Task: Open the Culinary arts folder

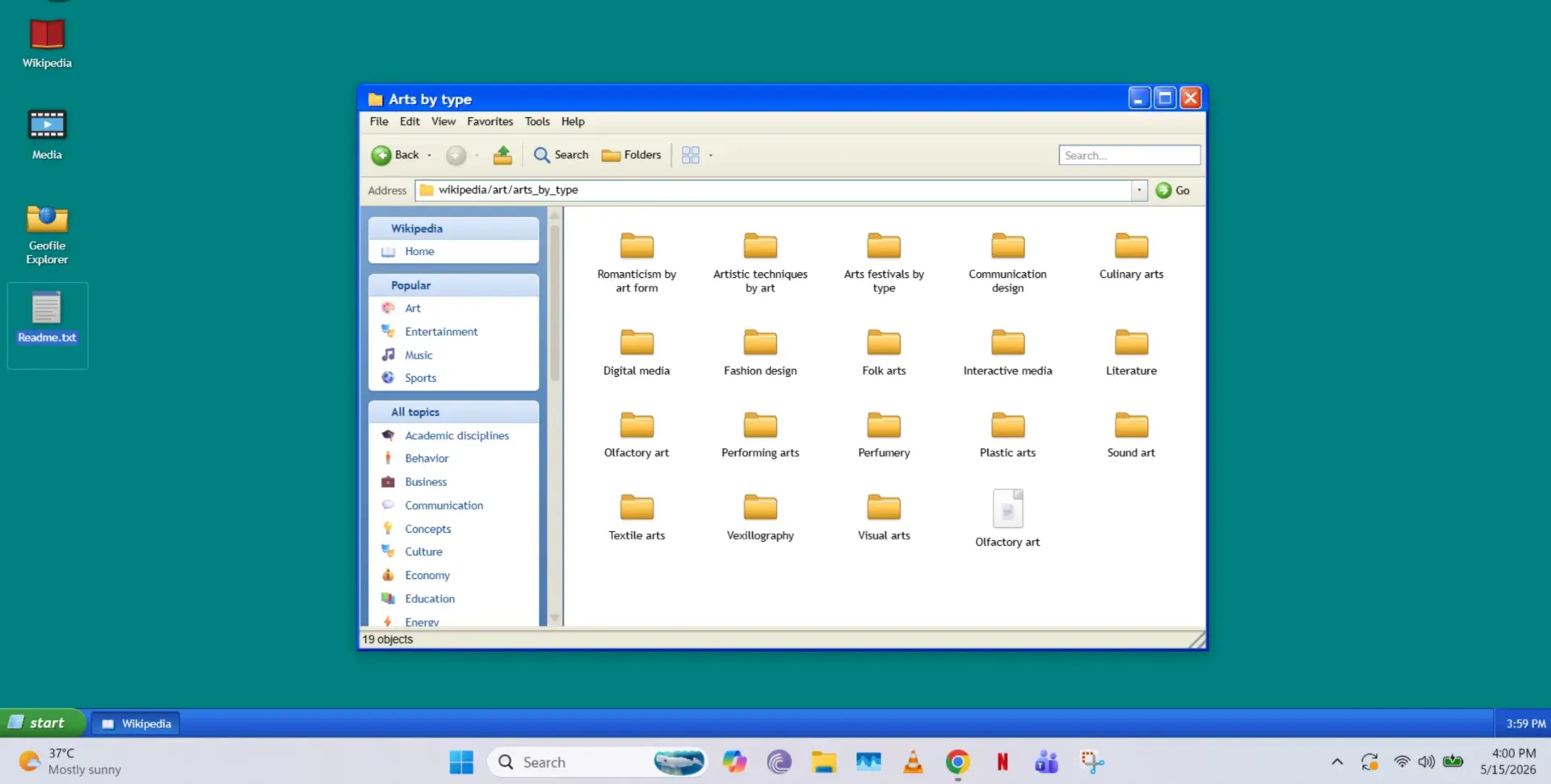Action: pos(1131,257)
